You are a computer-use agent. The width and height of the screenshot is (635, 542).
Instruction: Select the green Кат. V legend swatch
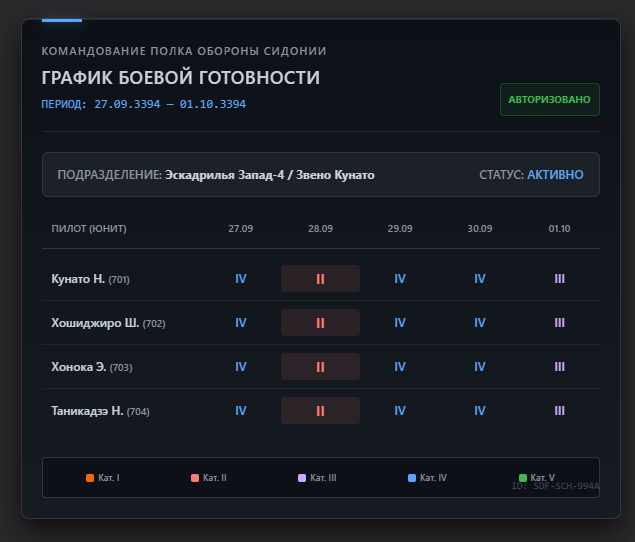coord(523,478)
